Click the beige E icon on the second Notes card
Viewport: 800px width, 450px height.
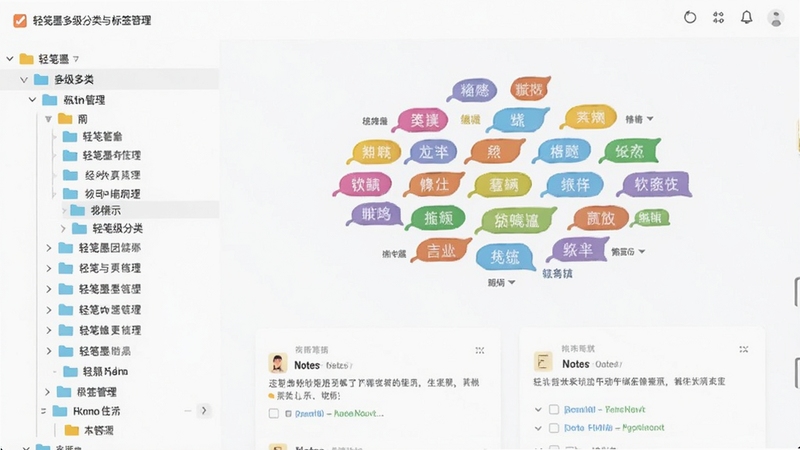[x=542, y=361]
